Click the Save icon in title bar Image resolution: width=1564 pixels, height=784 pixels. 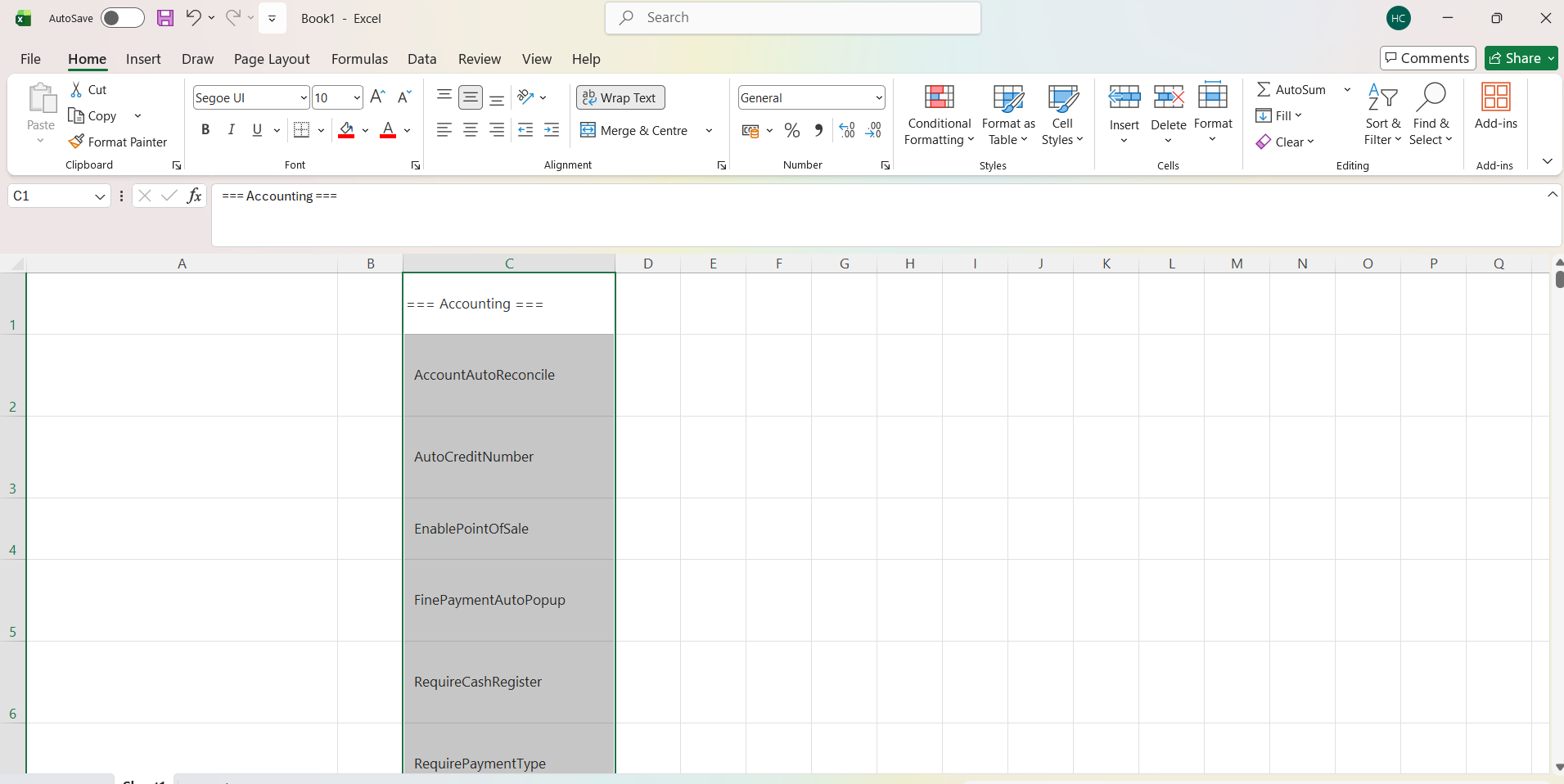click(x=165, y=18)
